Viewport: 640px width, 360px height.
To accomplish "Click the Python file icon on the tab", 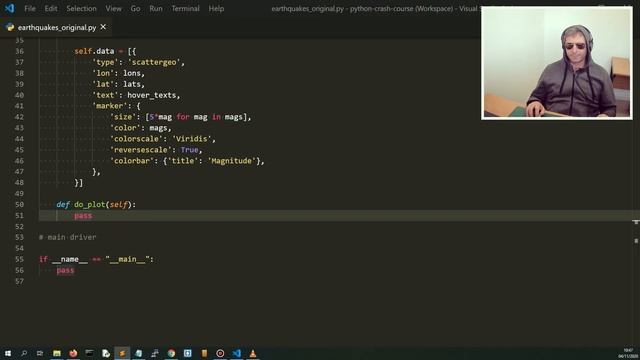I will click(10, 27).
